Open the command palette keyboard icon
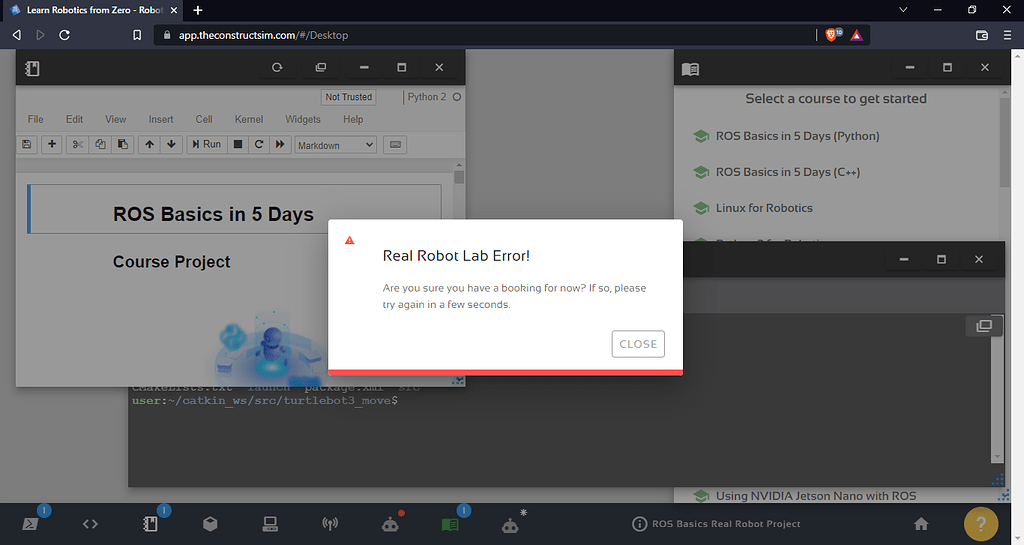 pos(395,144)
